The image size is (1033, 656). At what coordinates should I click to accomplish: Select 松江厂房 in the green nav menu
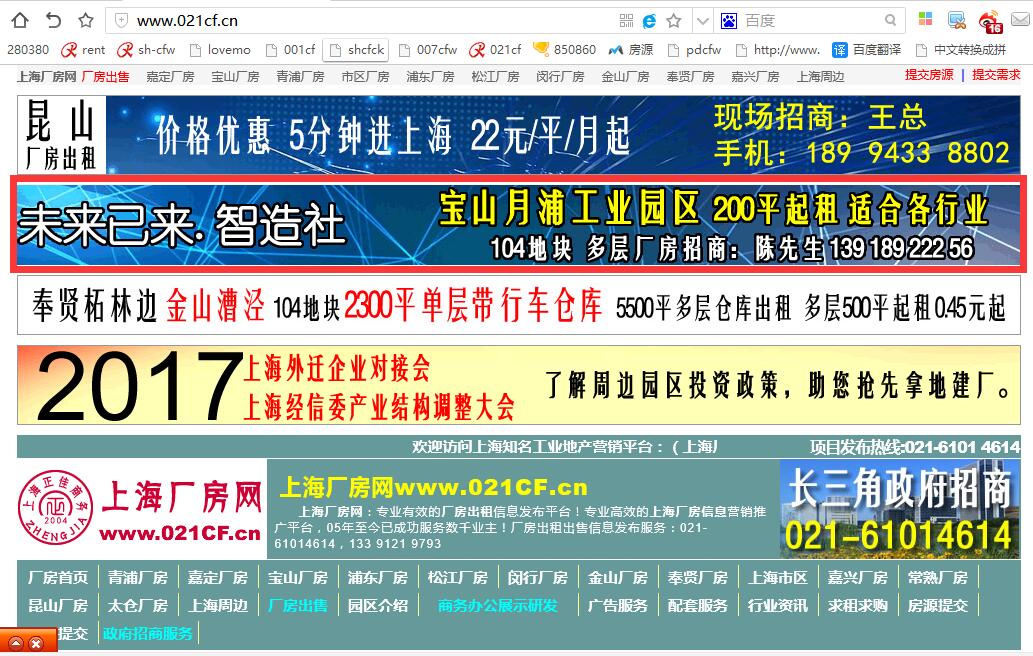458,578
